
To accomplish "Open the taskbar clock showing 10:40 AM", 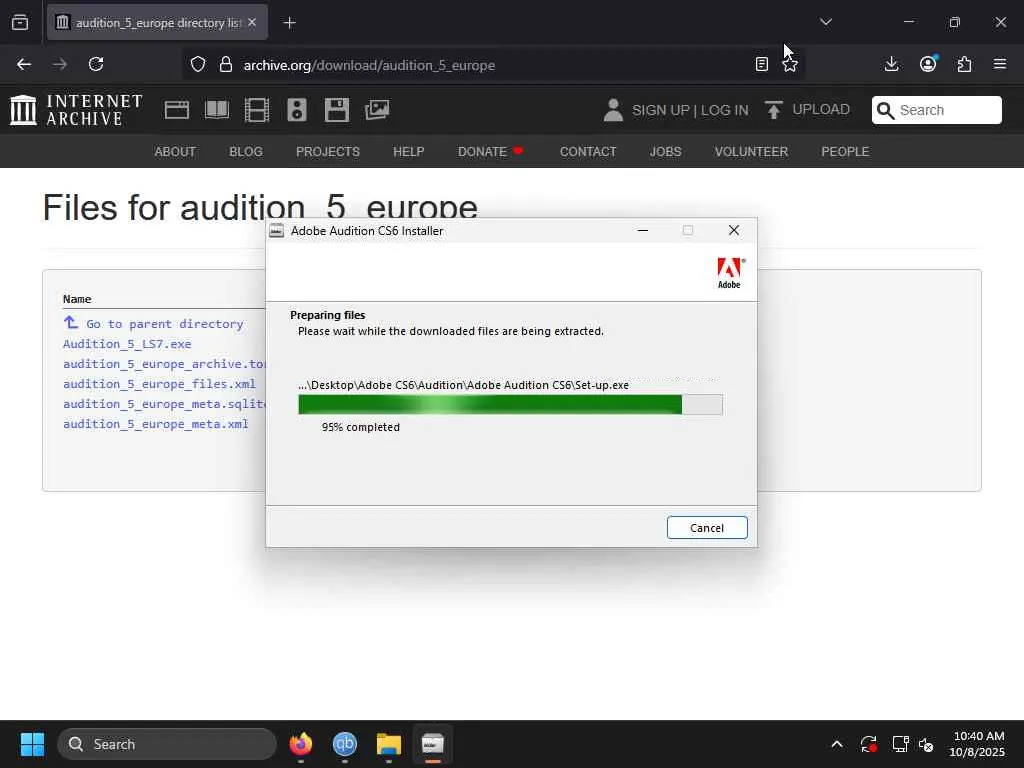I will click(x=977, y=744).
